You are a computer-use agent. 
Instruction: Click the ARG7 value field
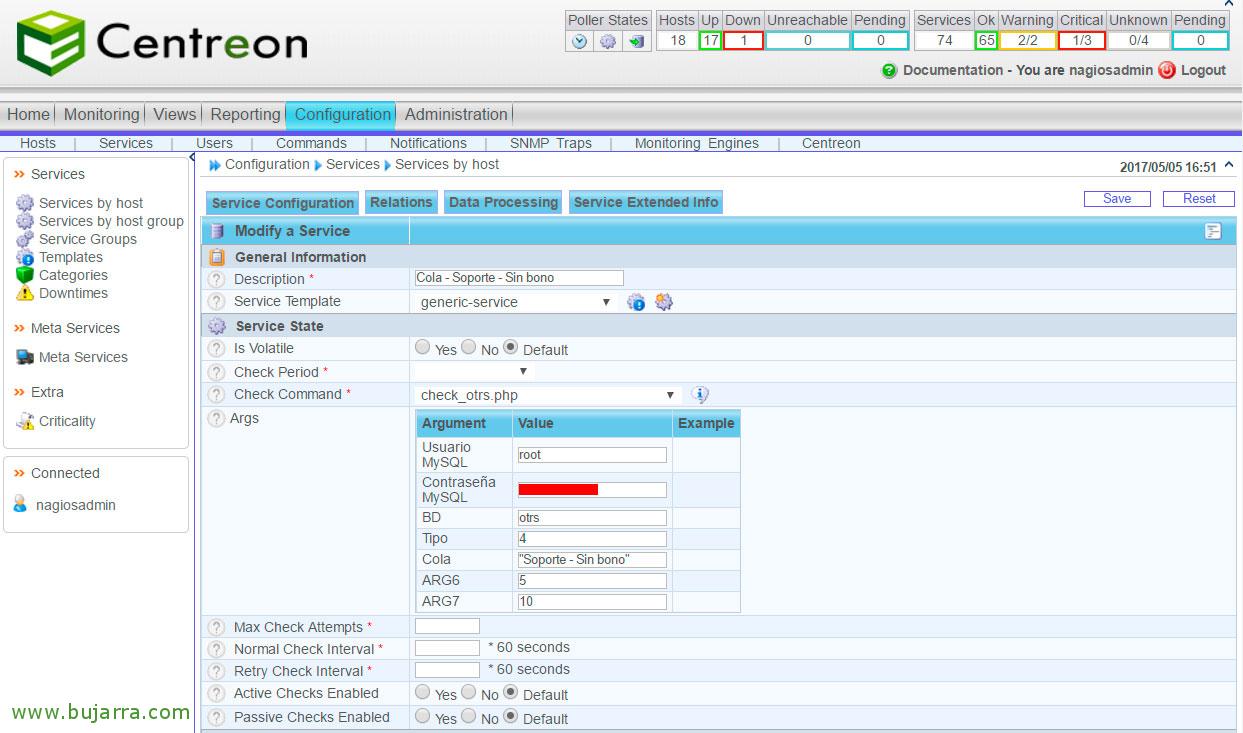[x=592, y=602]
